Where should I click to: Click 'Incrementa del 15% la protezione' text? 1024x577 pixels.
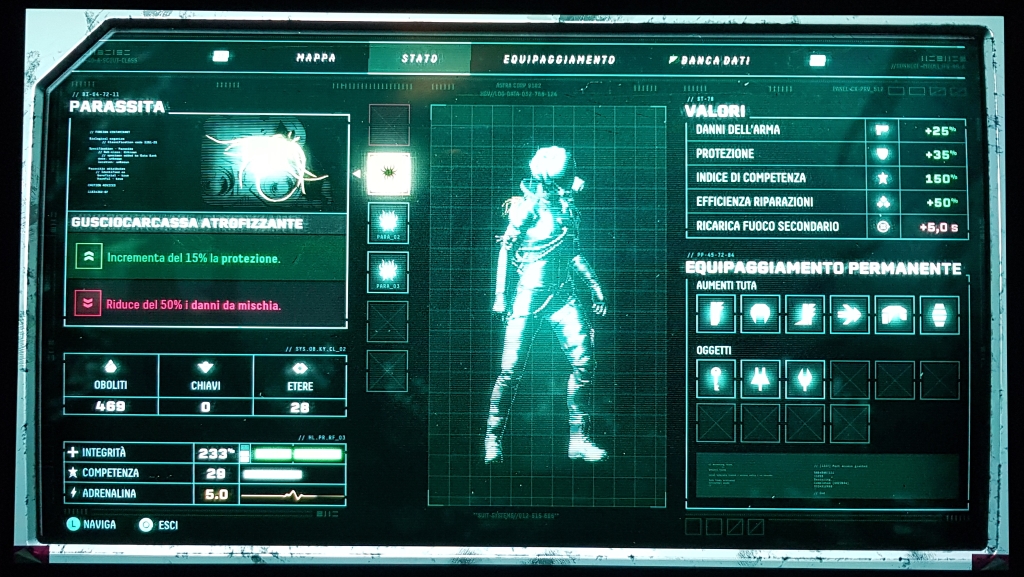(x=194, y=258)
